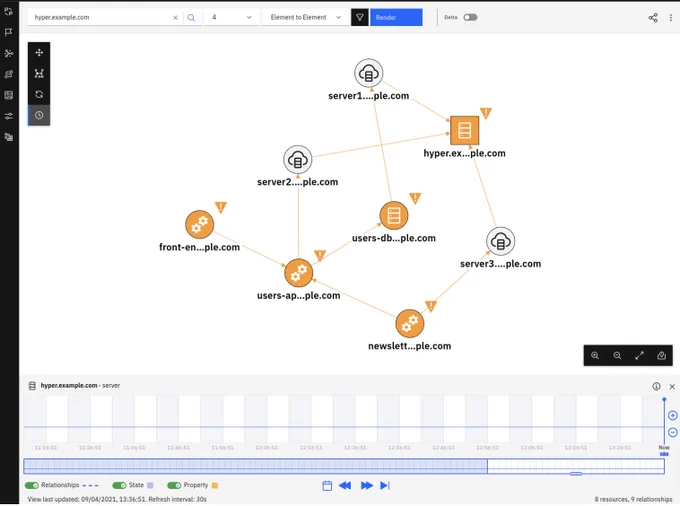This screenshot has width=680, height=506.
Task: Click warning triangle beside users-db node
Action: pos(415,198)
